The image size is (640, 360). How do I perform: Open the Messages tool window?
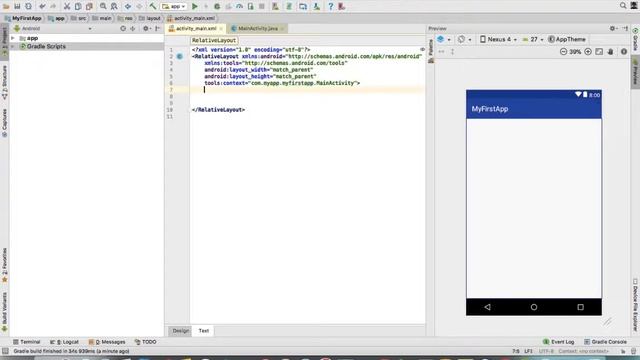[107, 342]
